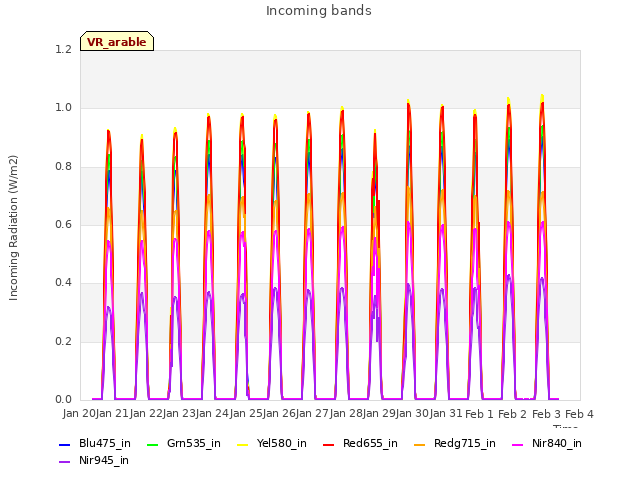640x480 pixels.
Task: Click the Red655_in legend entry
Action: 360,443
